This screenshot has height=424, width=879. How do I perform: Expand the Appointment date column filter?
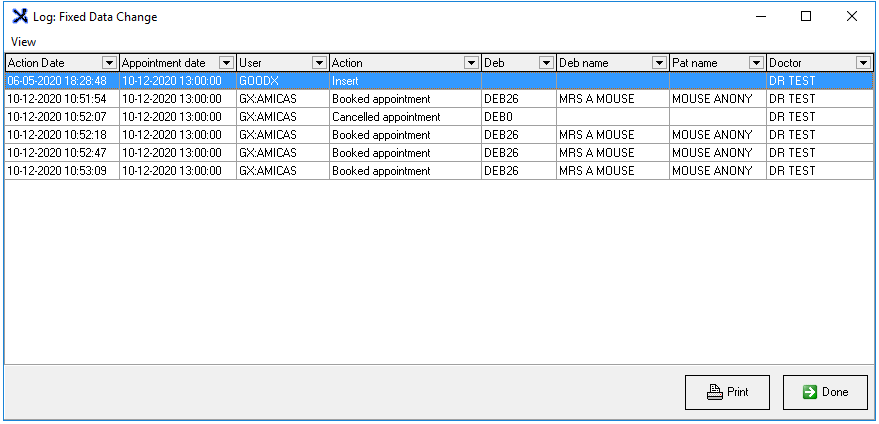(226, 63)
